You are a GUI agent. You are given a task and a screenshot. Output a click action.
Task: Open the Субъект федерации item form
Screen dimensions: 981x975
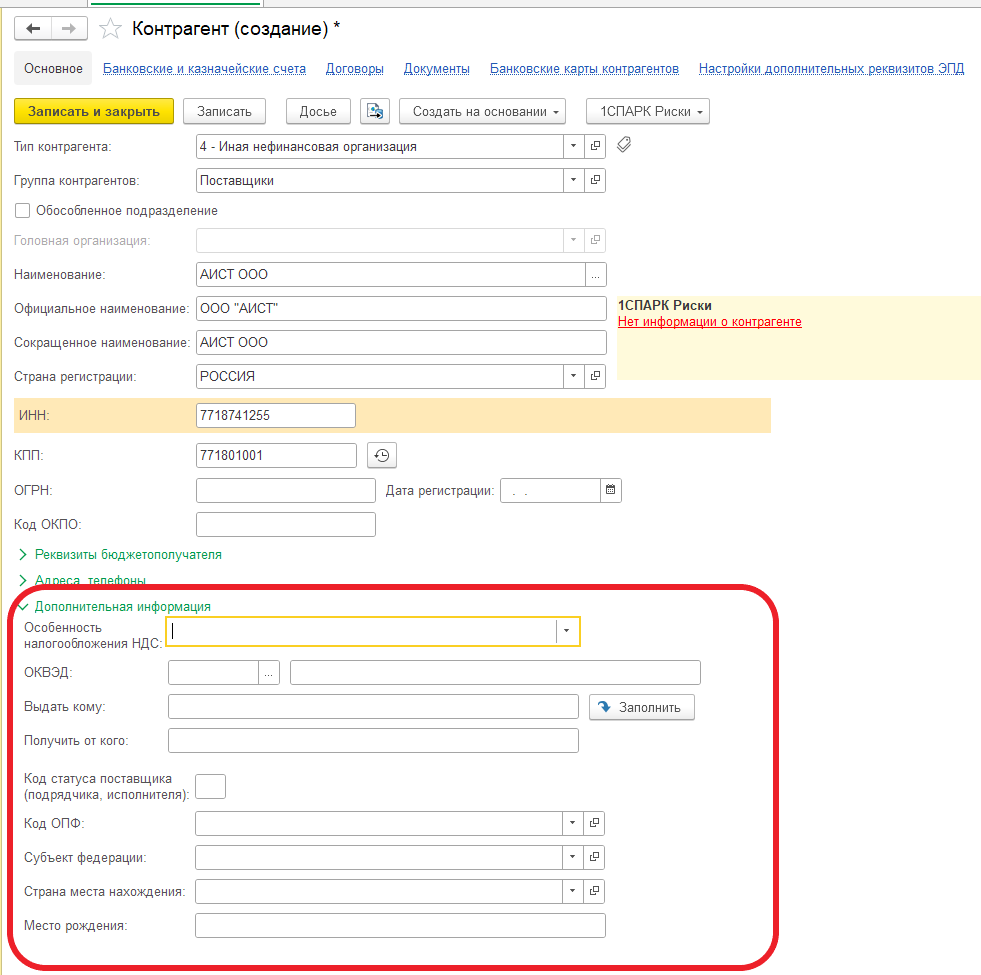(594, 857)
